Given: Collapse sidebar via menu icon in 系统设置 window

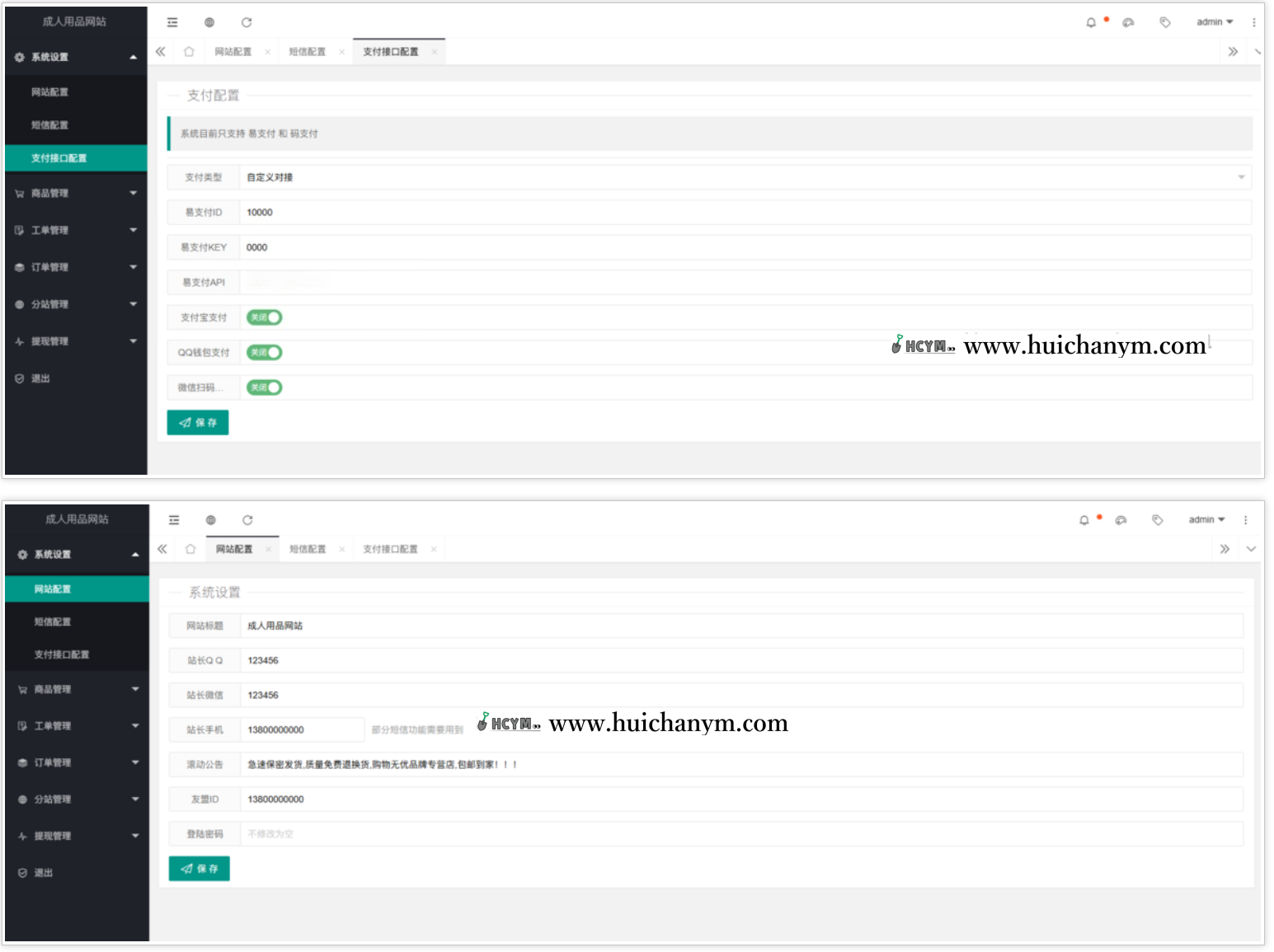Looking at the screenshot, I should (x=174, y=520).
